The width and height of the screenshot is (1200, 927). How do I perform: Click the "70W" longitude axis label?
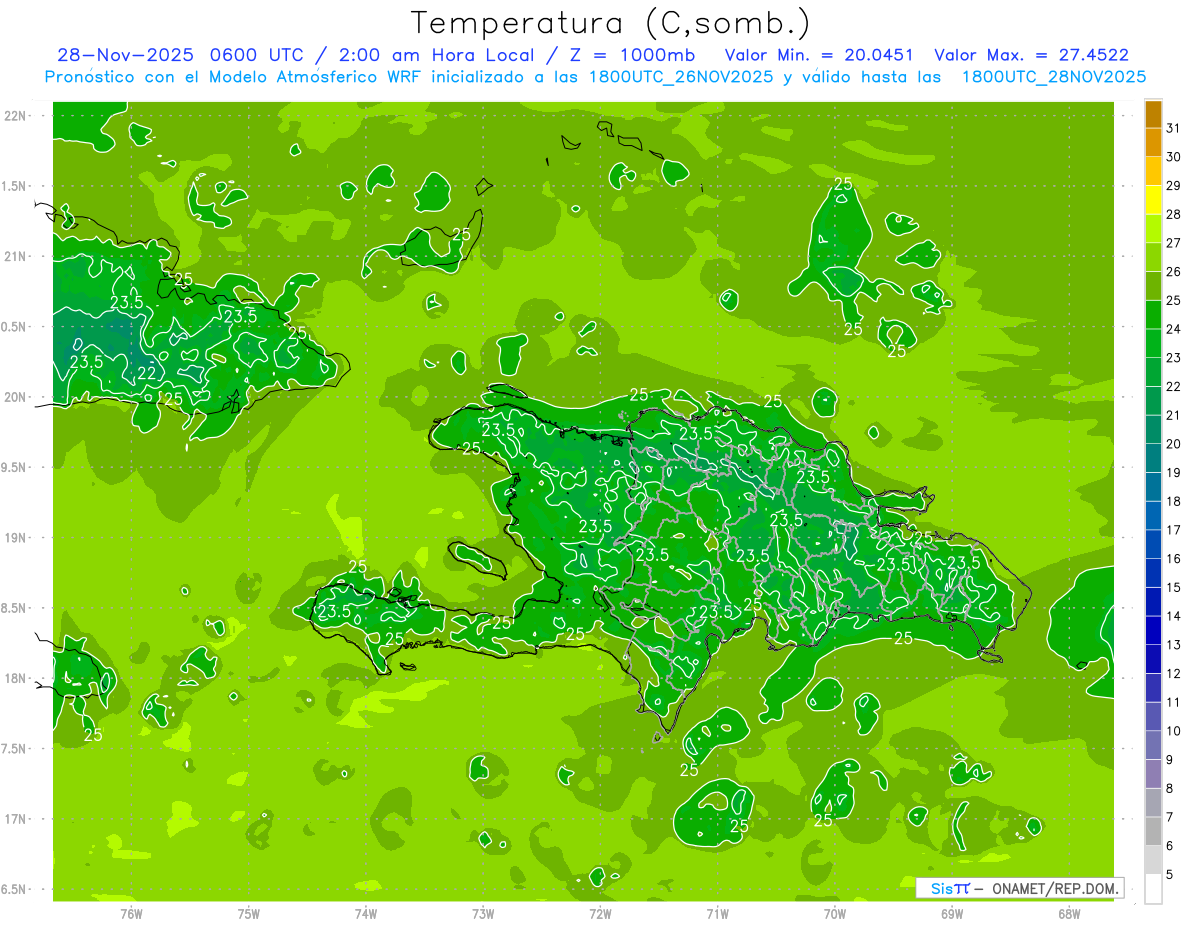[x=835, y=913]
